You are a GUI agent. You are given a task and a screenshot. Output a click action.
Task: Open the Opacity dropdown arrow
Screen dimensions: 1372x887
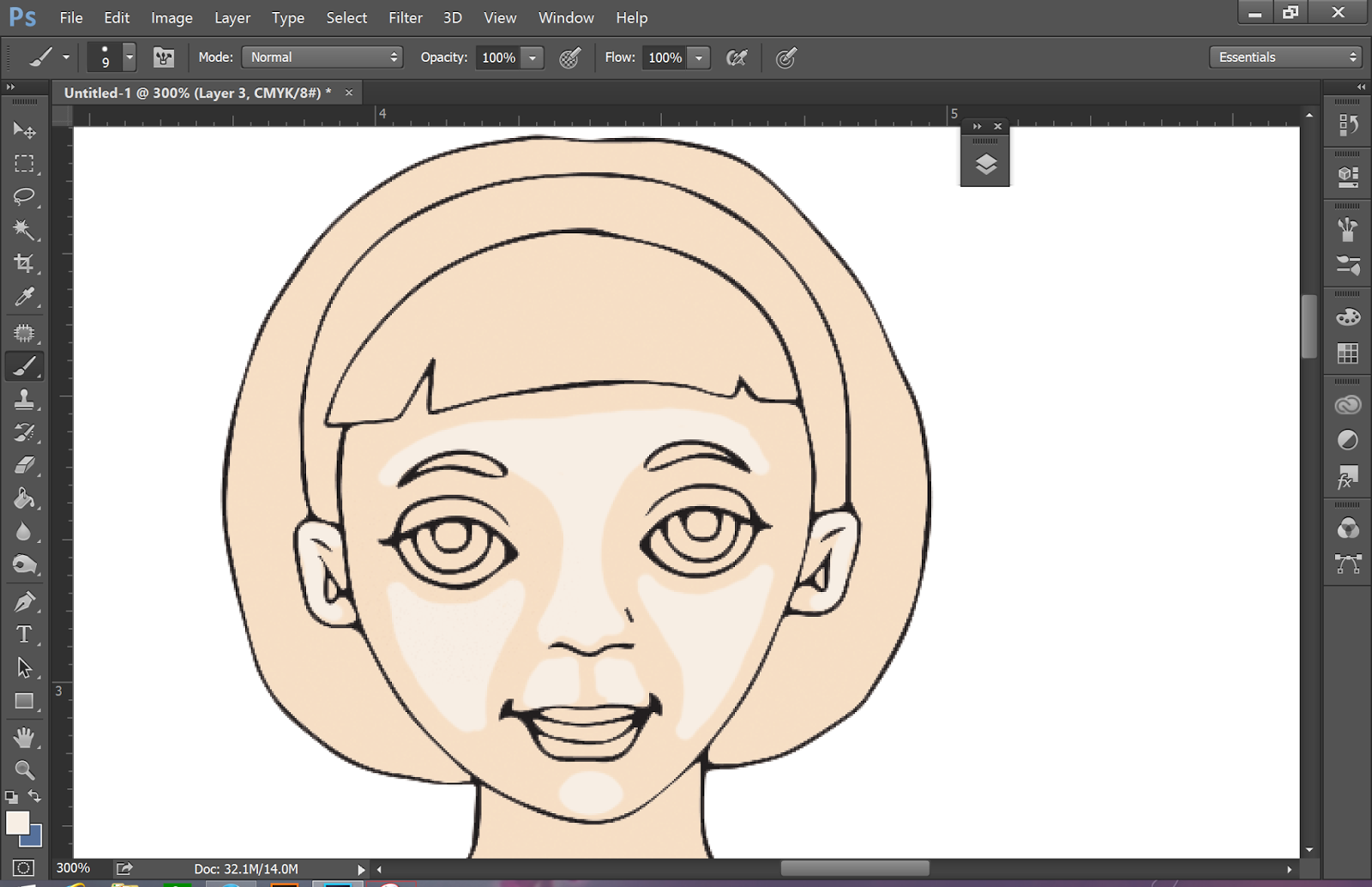533,57
